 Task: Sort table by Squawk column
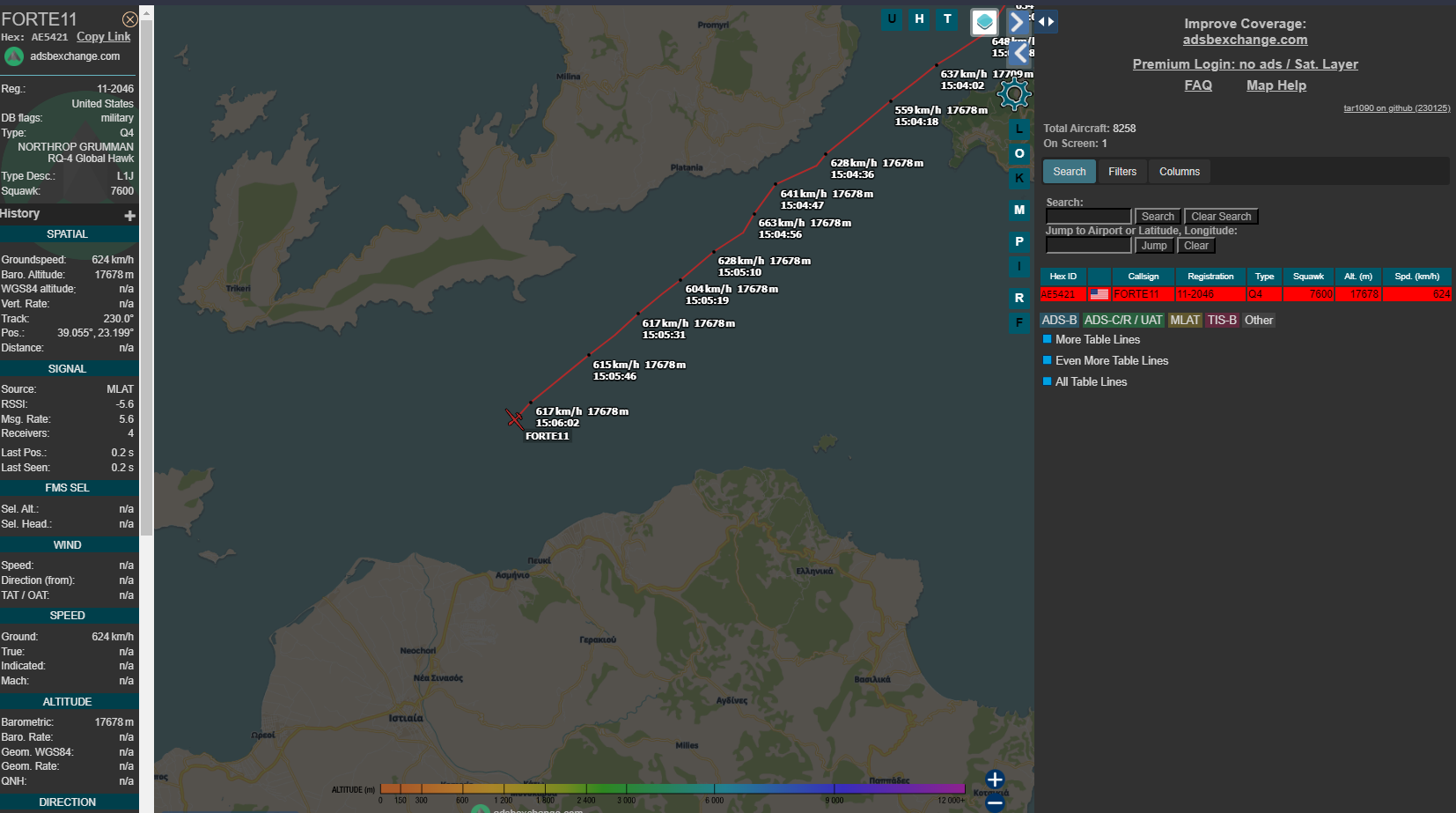pos(1308,277)
